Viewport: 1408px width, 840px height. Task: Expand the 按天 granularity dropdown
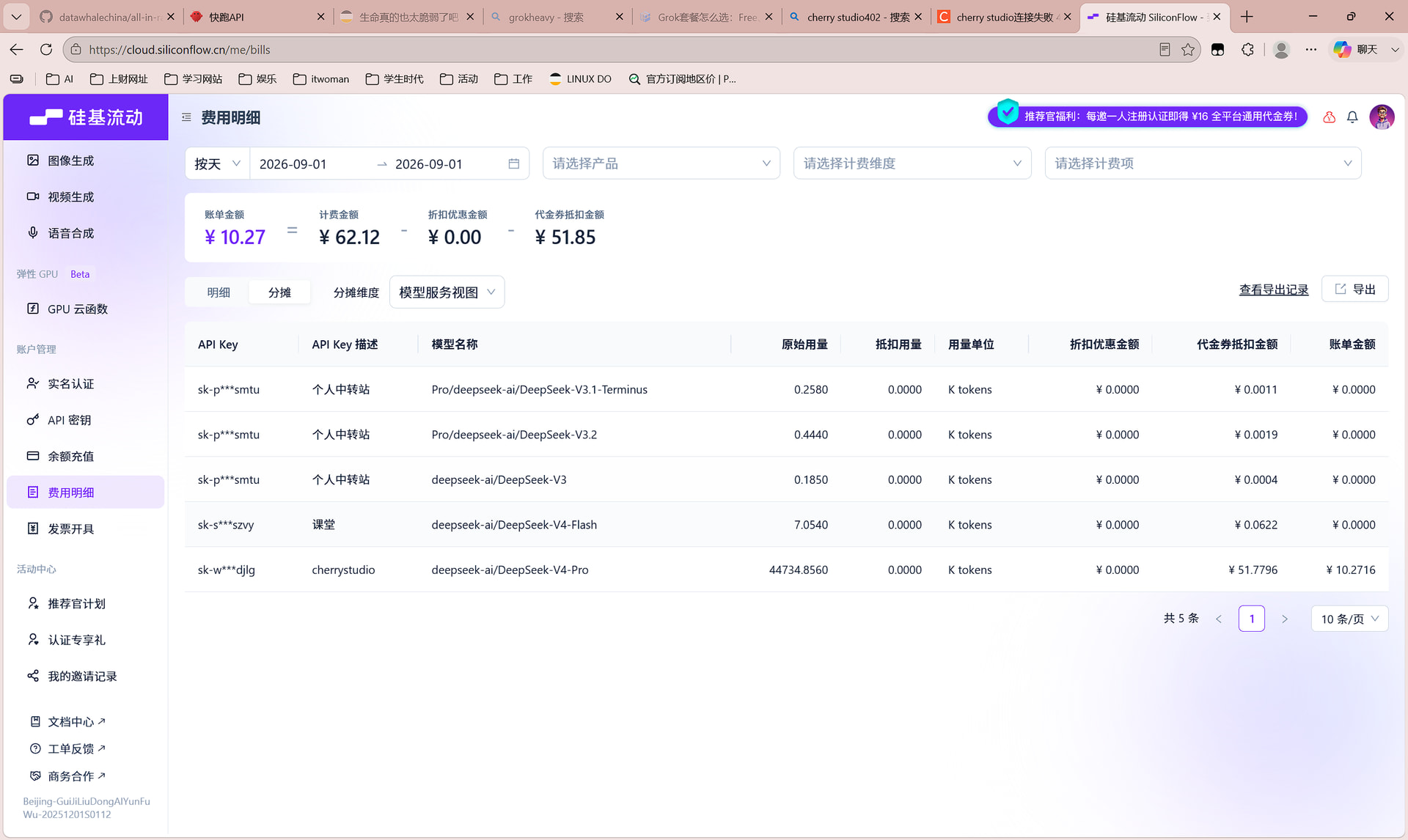click(x=217, y=164)
